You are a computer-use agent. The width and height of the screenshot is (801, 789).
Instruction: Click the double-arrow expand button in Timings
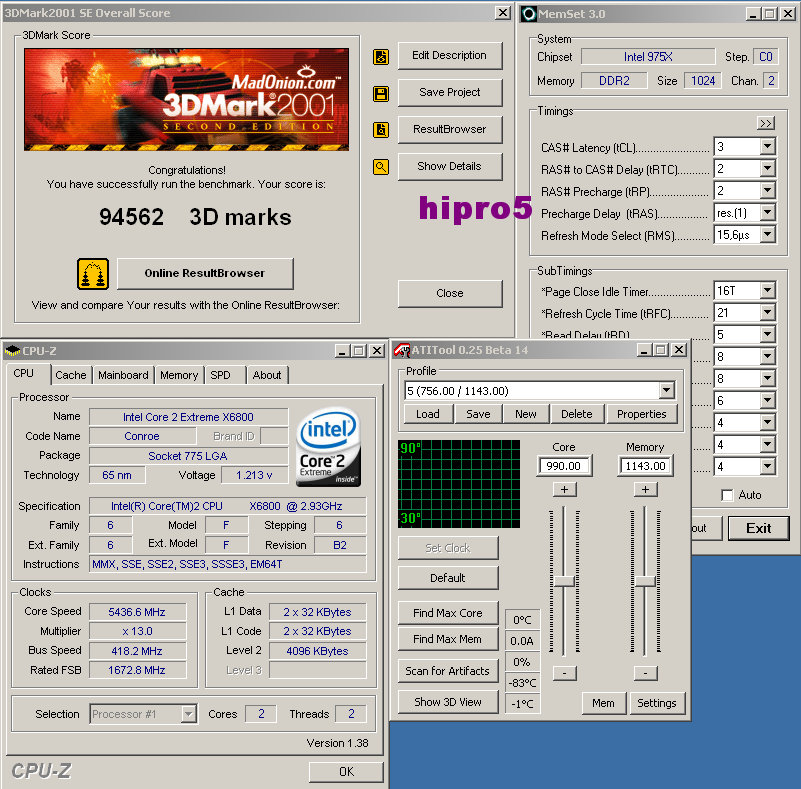pyautogui.click(x=765, y=123)
